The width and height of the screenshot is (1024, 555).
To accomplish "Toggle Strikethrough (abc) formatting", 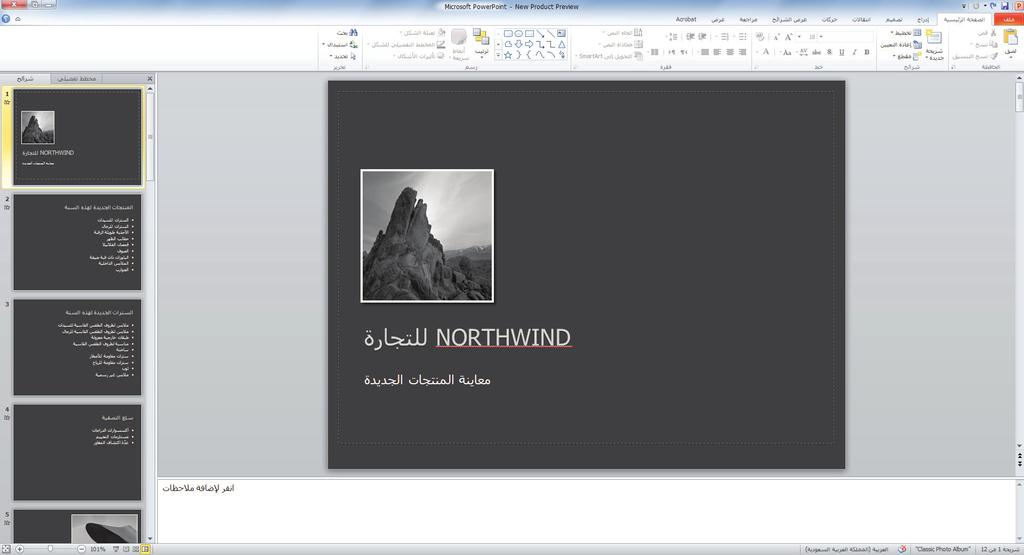I will tap(816, 52).
